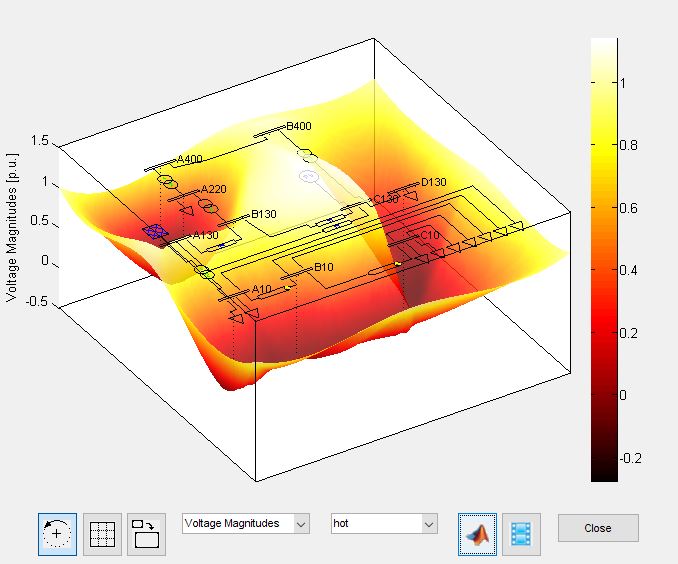Activate the 3D rotate tool
The height and width of the screenshot is (564, 678).
point(57,534)
